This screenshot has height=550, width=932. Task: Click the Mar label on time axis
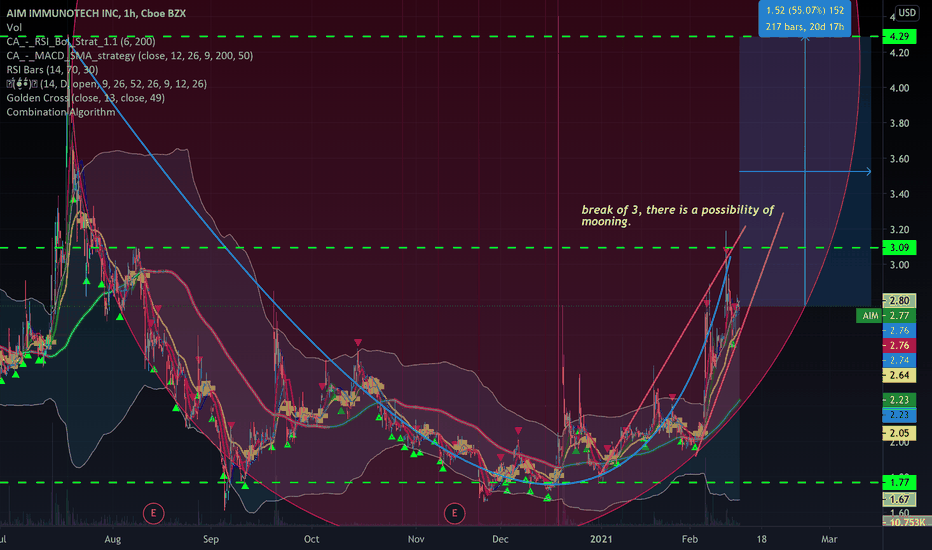(x=829, y=539)
